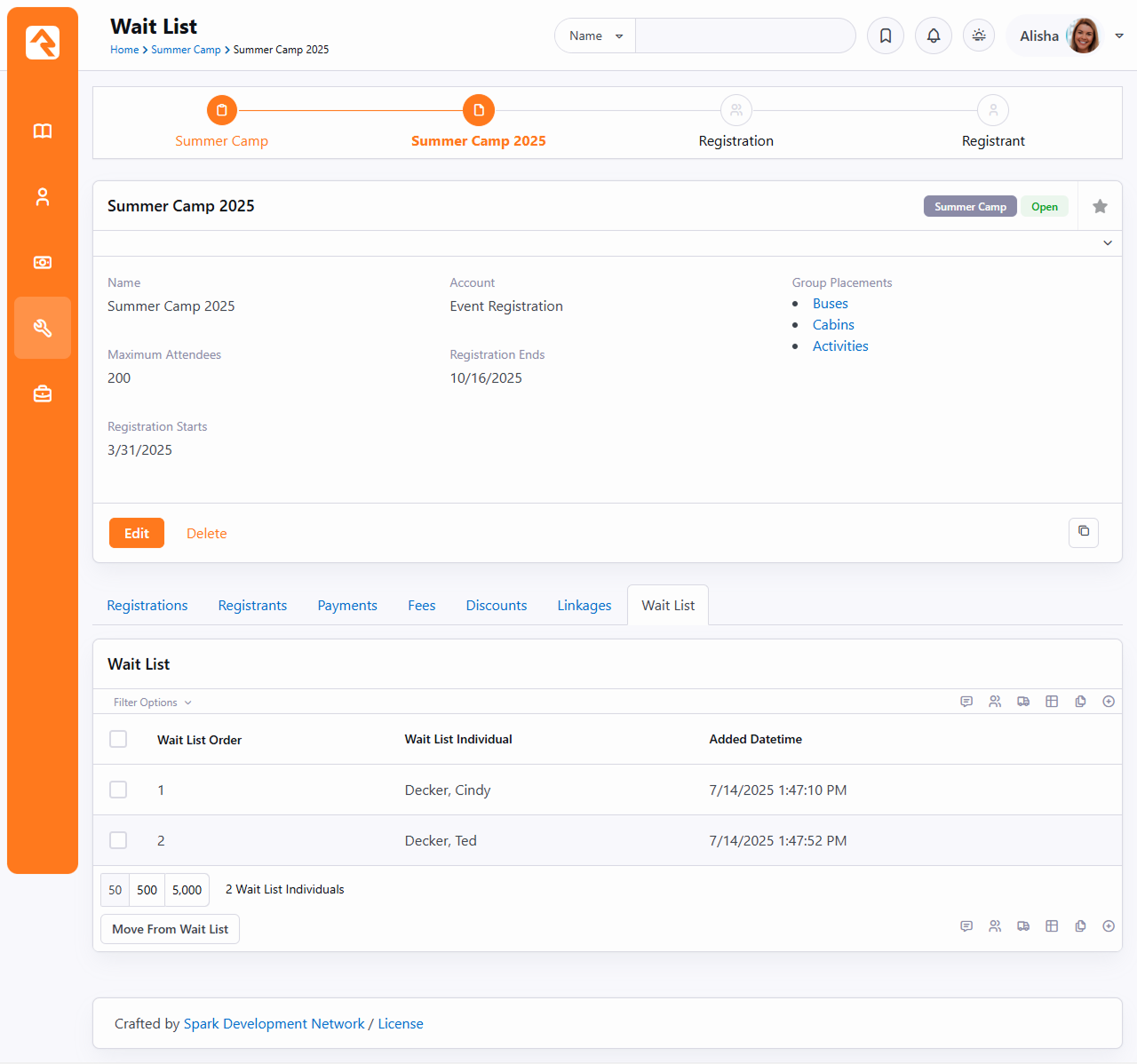
Task: Click the bookmark icon in header
Action: 885,36
